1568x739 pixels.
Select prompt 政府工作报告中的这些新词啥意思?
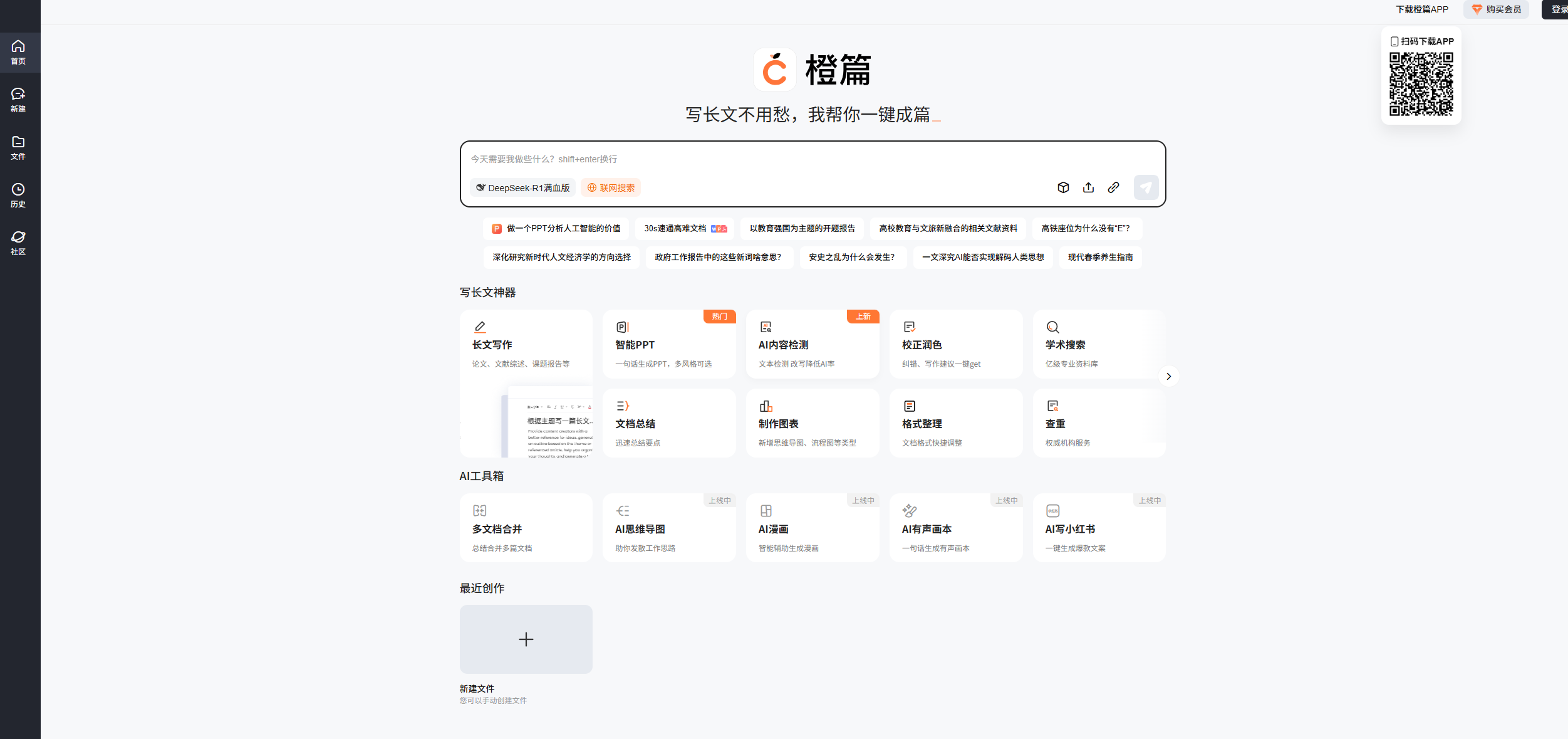(x=719, y=257)
